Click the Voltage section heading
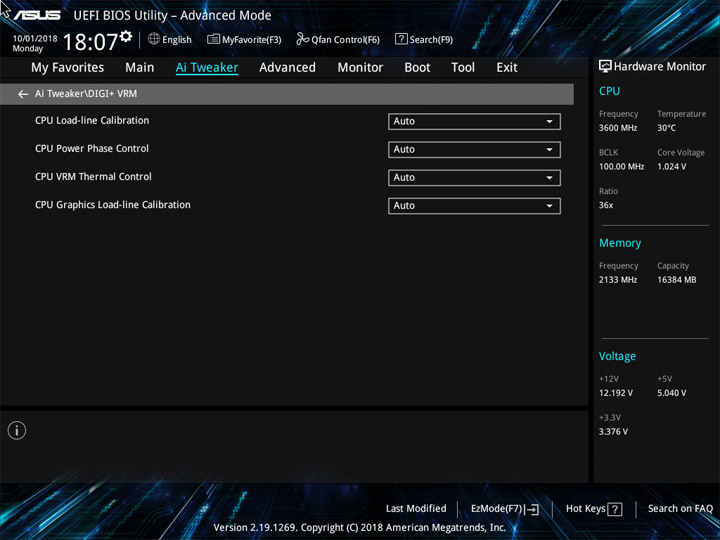This screenshot has width=720, height=540. (x=617, y=356)
